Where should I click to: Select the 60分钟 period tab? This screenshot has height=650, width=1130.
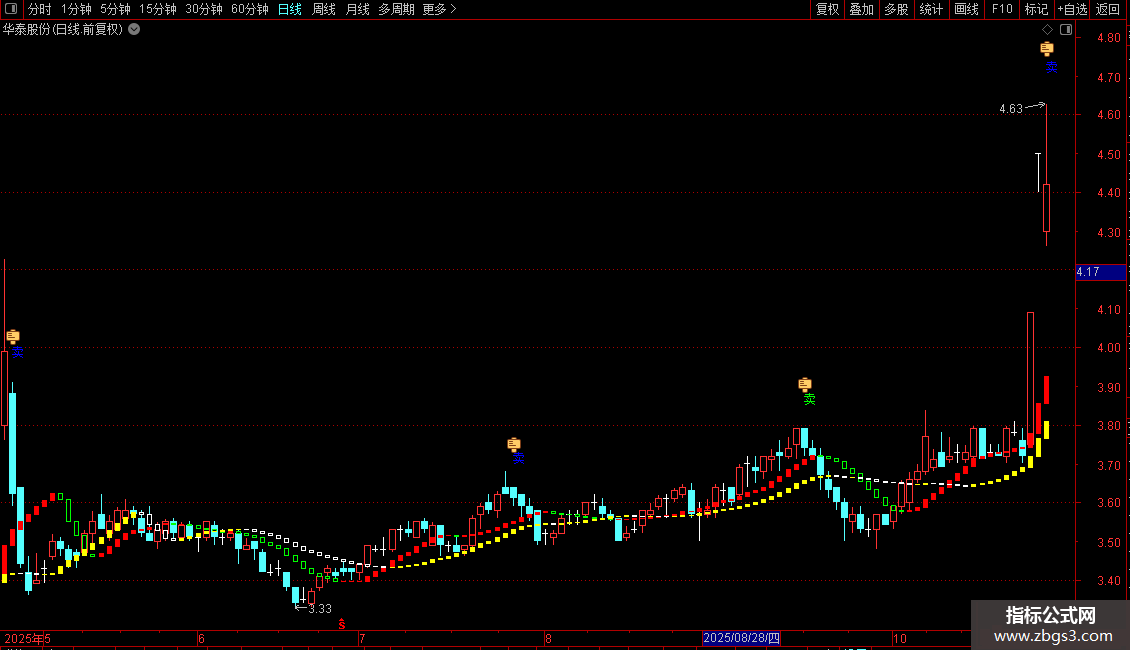click(x=250, y=9)
